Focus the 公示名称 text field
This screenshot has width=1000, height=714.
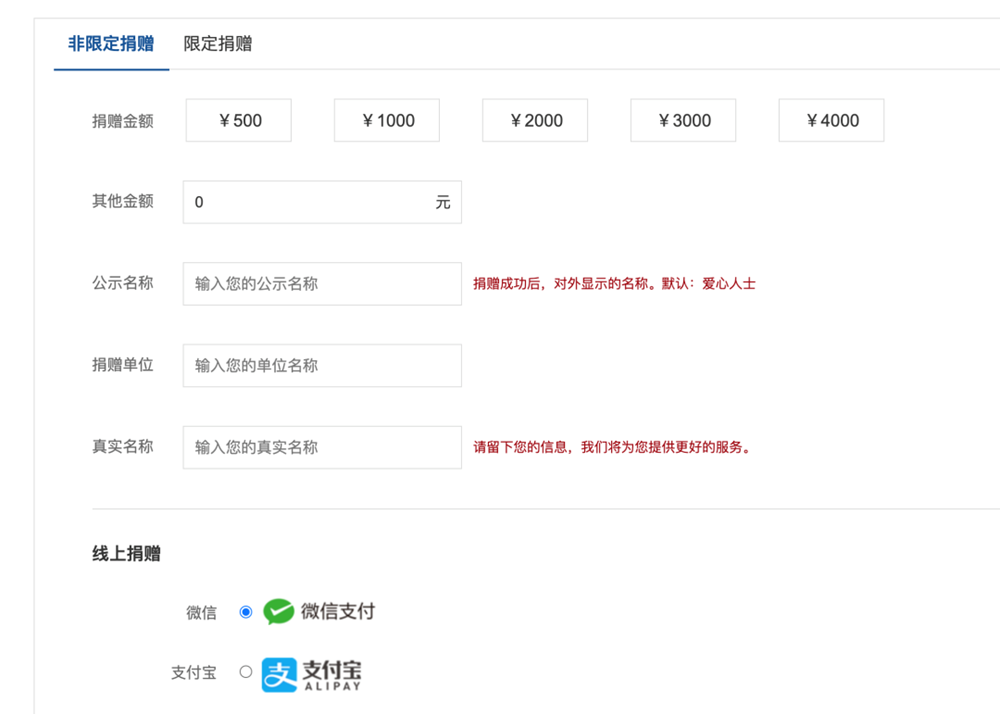(x=322, y=284)
